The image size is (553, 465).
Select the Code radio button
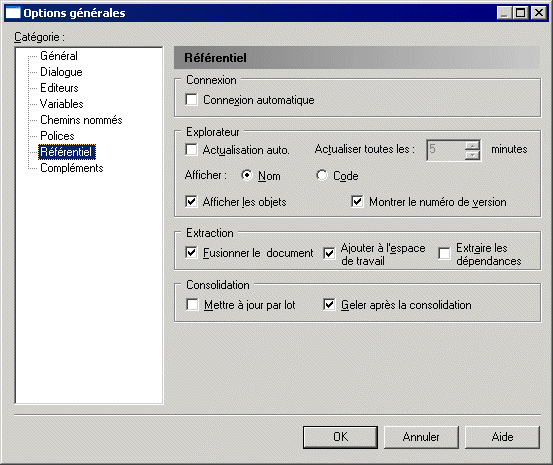(x=322, y=175)
